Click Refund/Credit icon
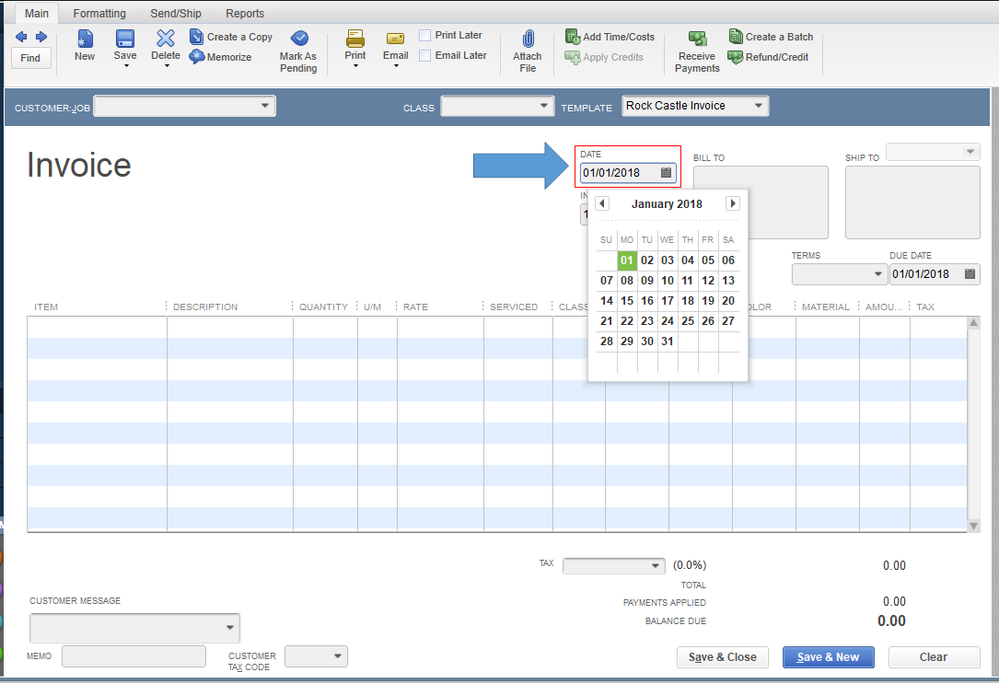This screenshot has width=999, height=683. pyautogui.click(x=736, y=57)
